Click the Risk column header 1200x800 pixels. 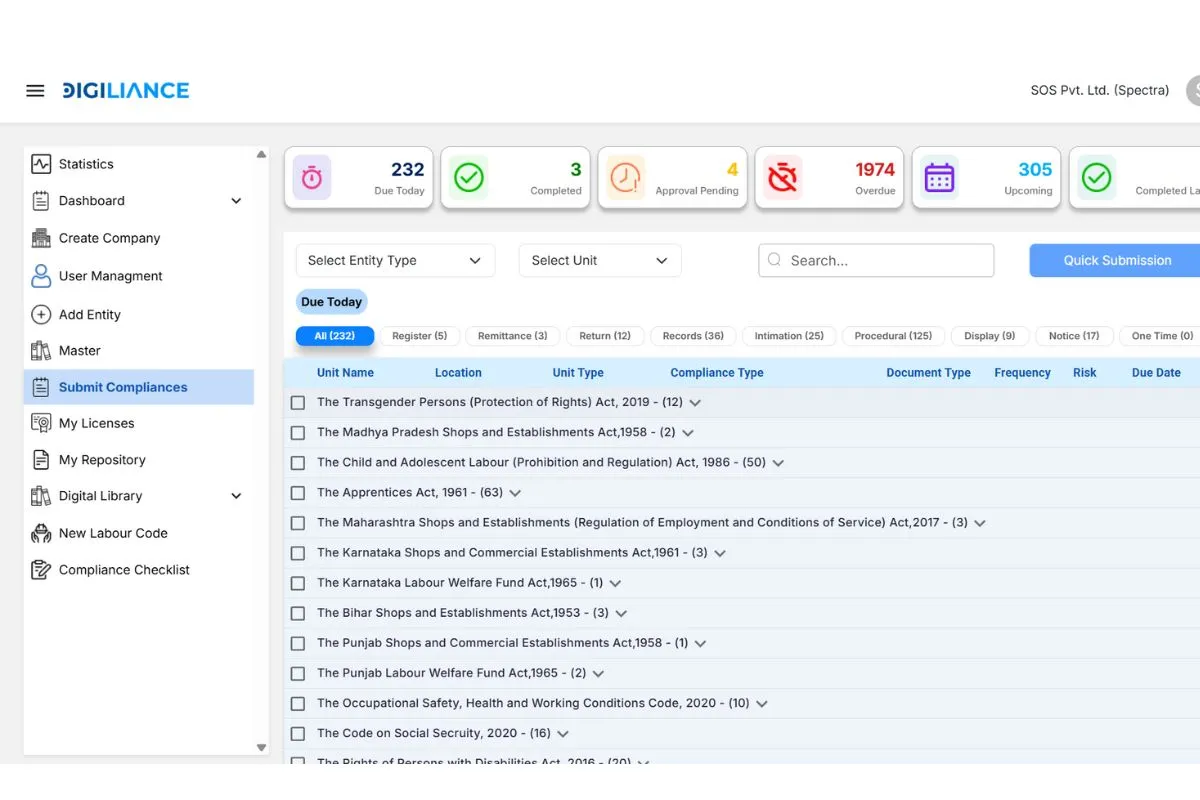tap(1085, 373)
